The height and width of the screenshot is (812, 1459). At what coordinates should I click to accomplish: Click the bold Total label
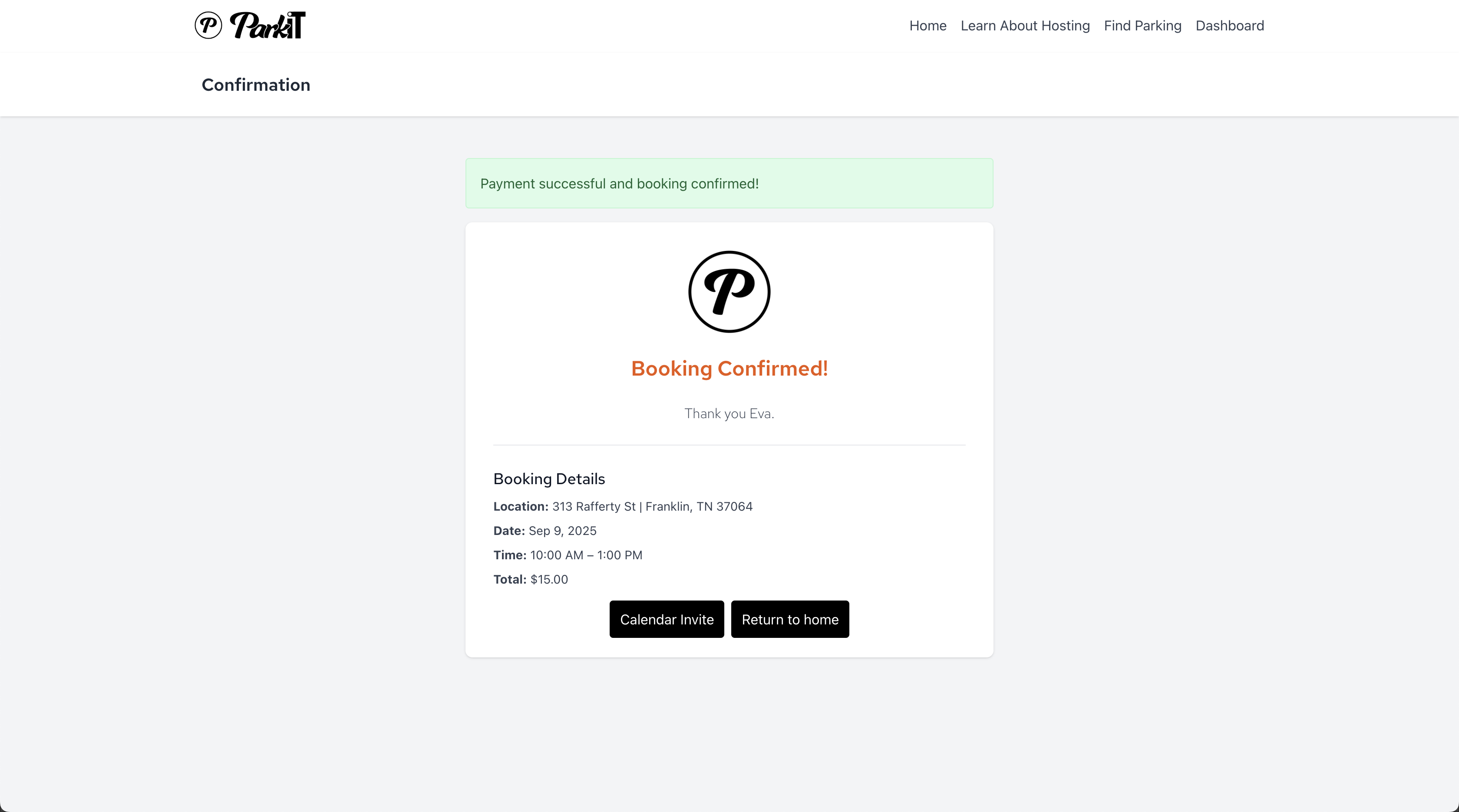tap(510, 579)
